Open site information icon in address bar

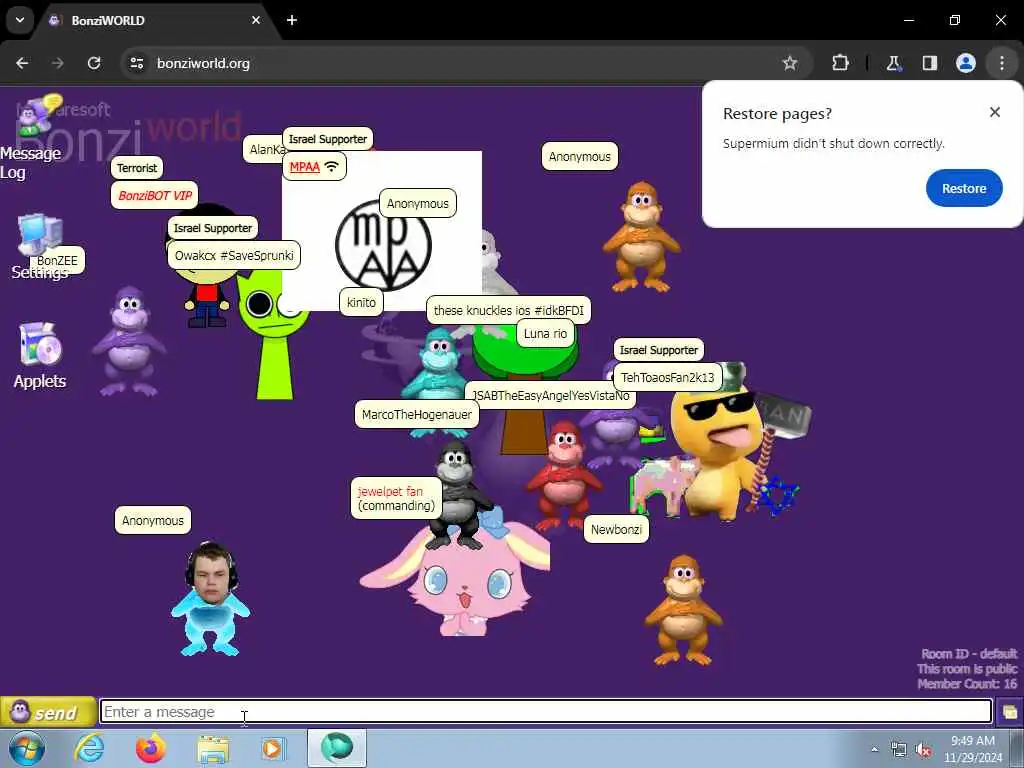coord(136,63)
